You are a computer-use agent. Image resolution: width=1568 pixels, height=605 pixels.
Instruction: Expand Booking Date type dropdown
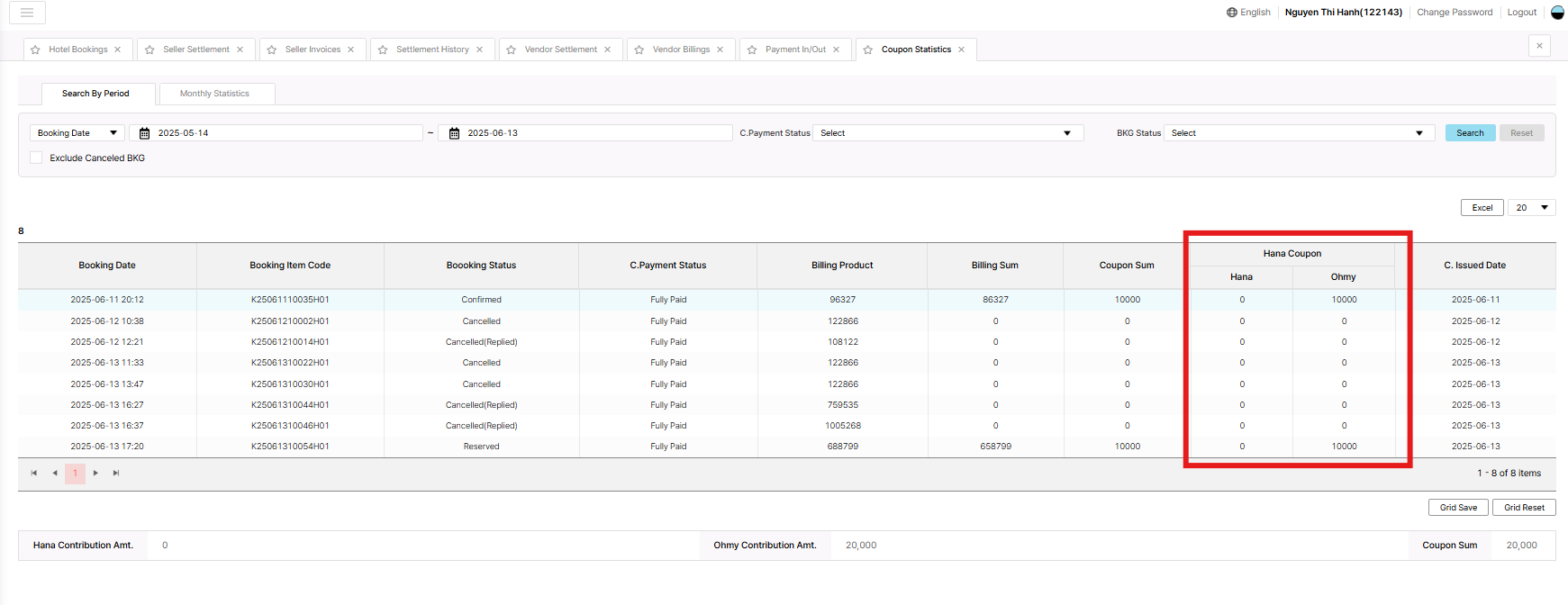pyautogui.click(x=77, y=133)
